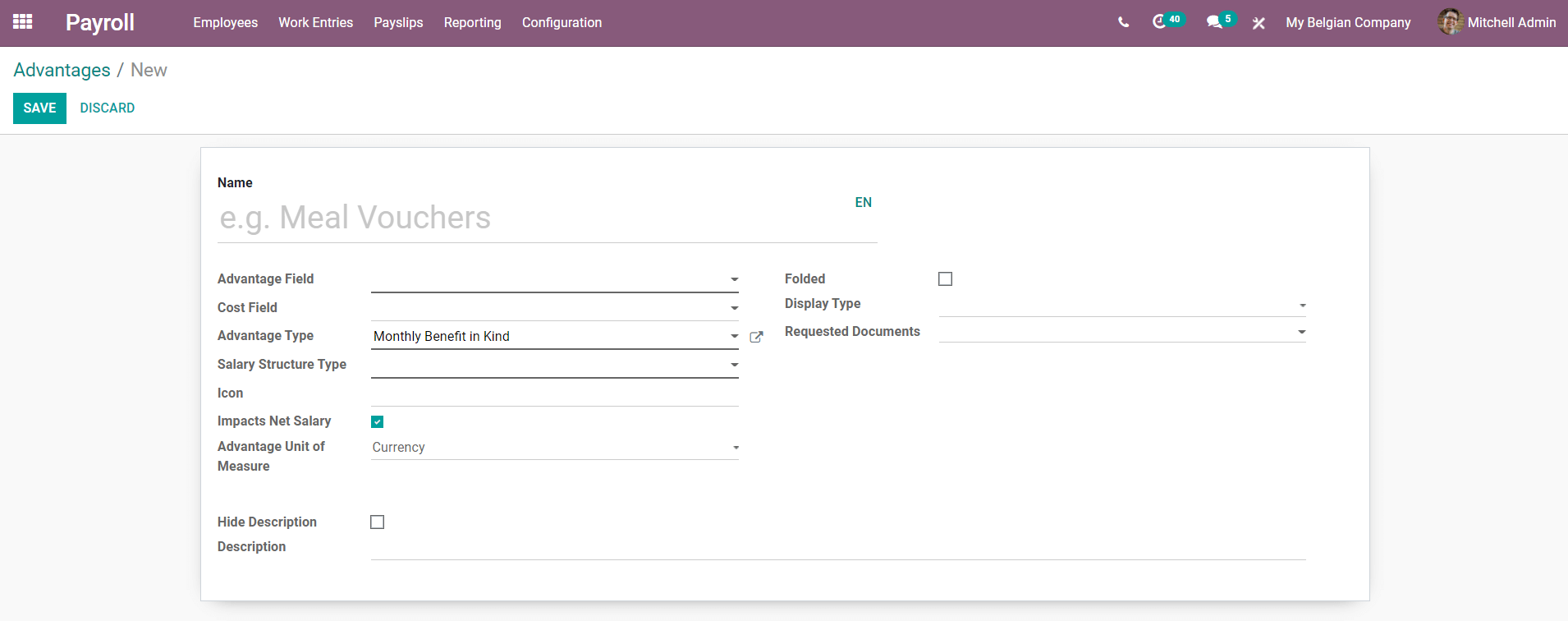This screenshot has width=1568, height=621.
Task: Enable the Folded checkbox
Action: (946, 279)
